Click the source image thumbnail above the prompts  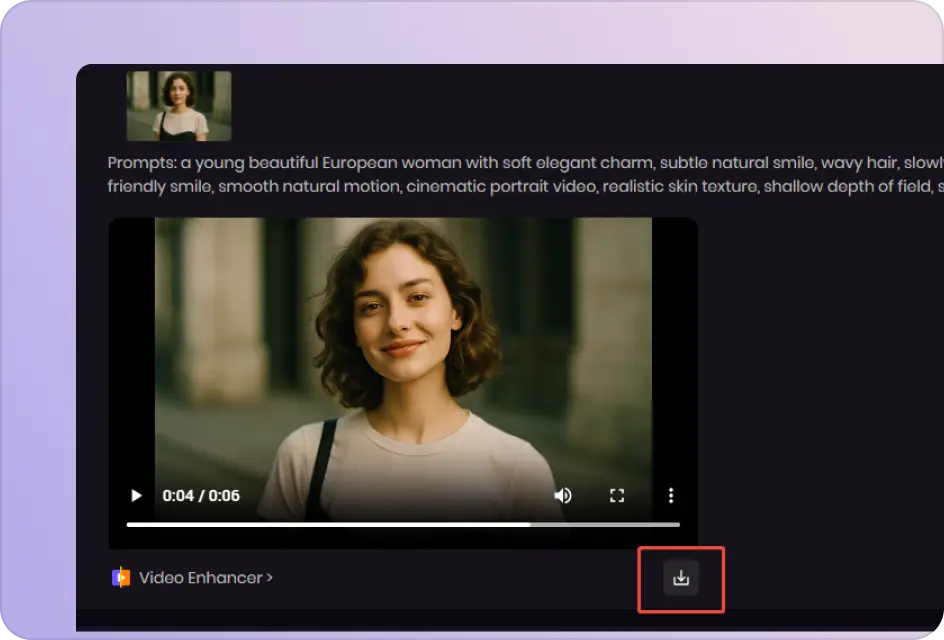177,103
